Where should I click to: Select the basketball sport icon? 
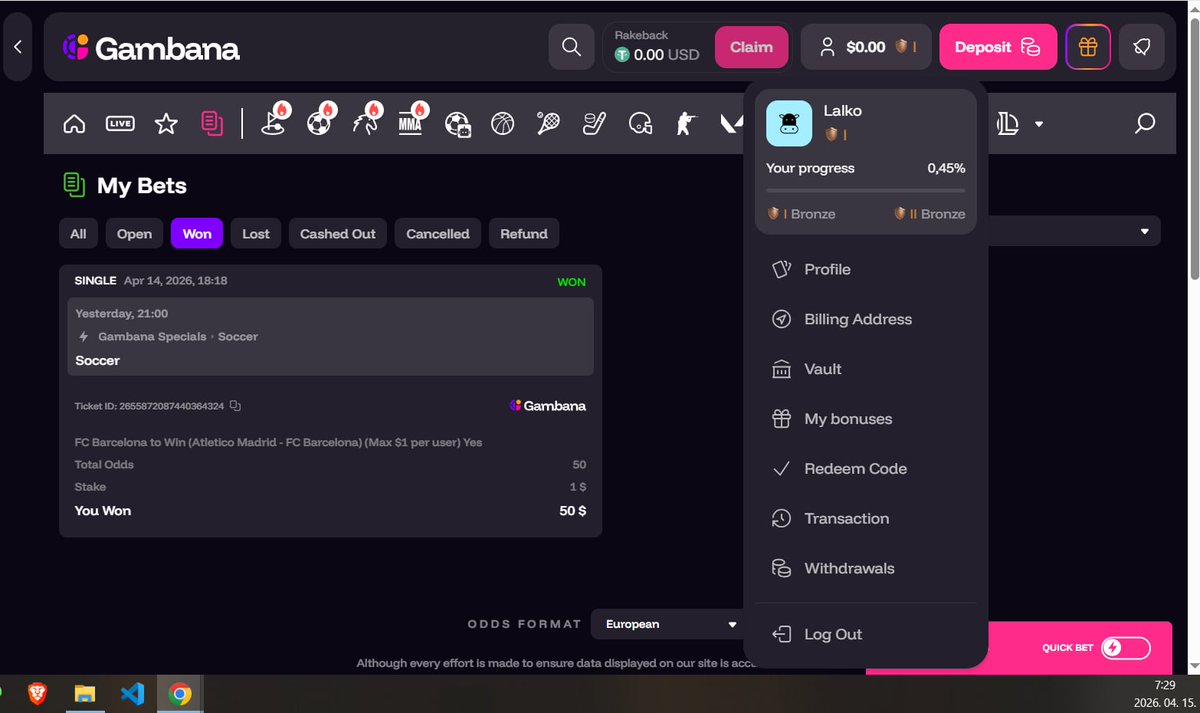tap(503, 124)
